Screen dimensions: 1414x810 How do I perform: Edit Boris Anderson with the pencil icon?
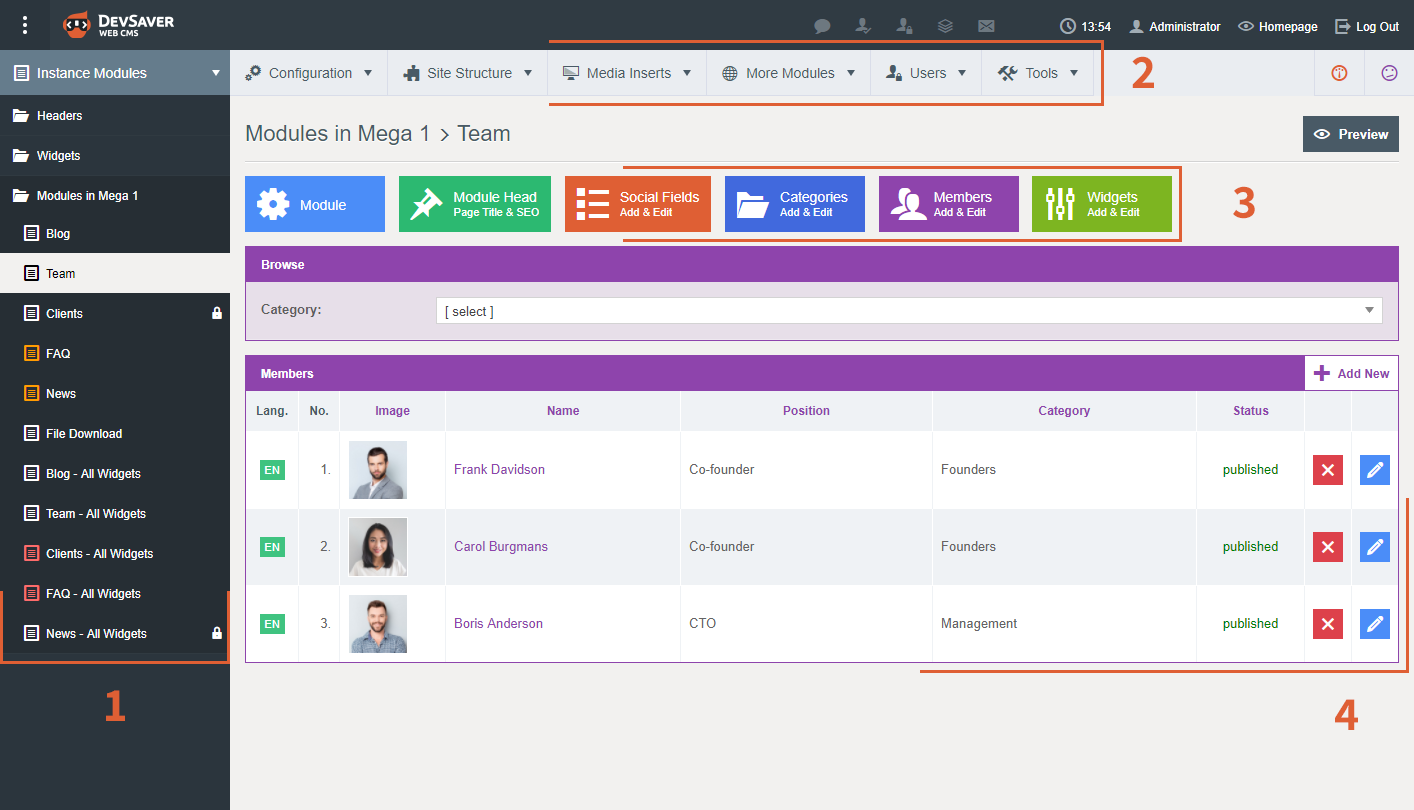(1375, 624)
